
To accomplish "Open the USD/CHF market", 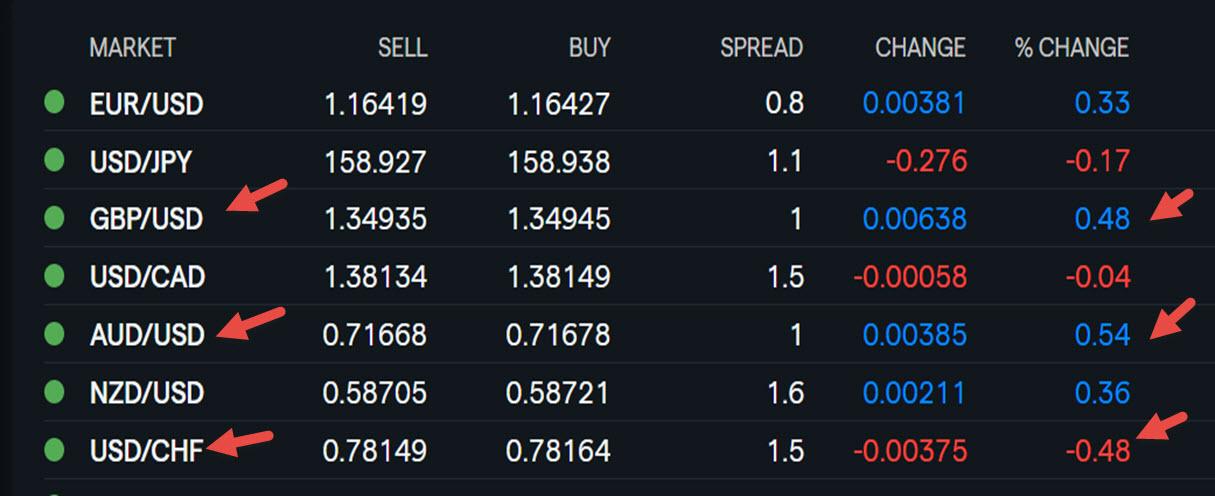I will coord(146,450).
